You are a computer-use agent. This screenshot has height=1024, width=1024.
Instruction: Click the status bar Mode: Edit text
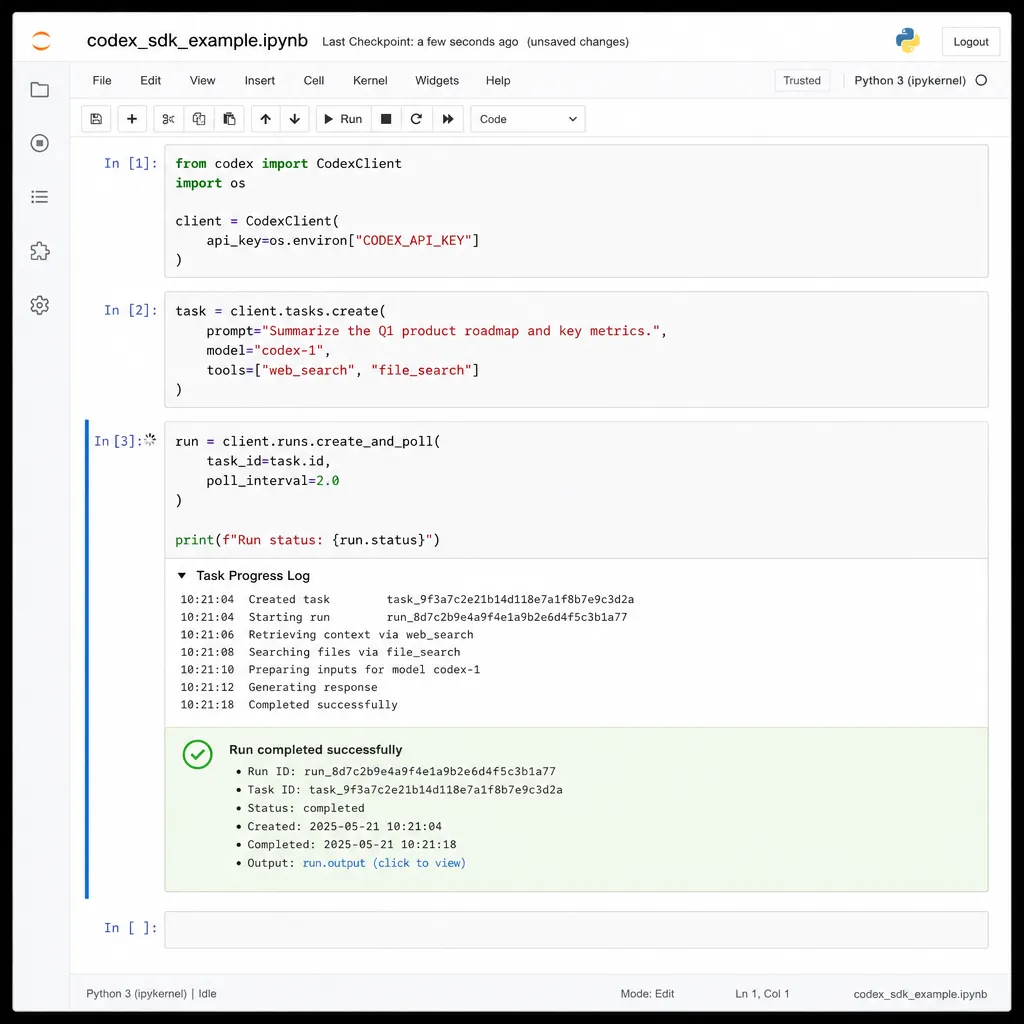(647, 993)
